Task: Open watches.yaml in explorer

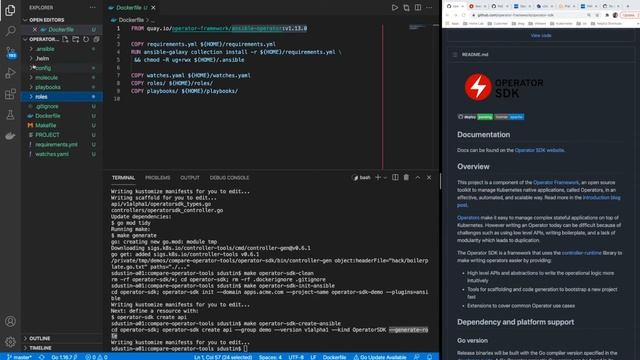Action: coord(52,154)
